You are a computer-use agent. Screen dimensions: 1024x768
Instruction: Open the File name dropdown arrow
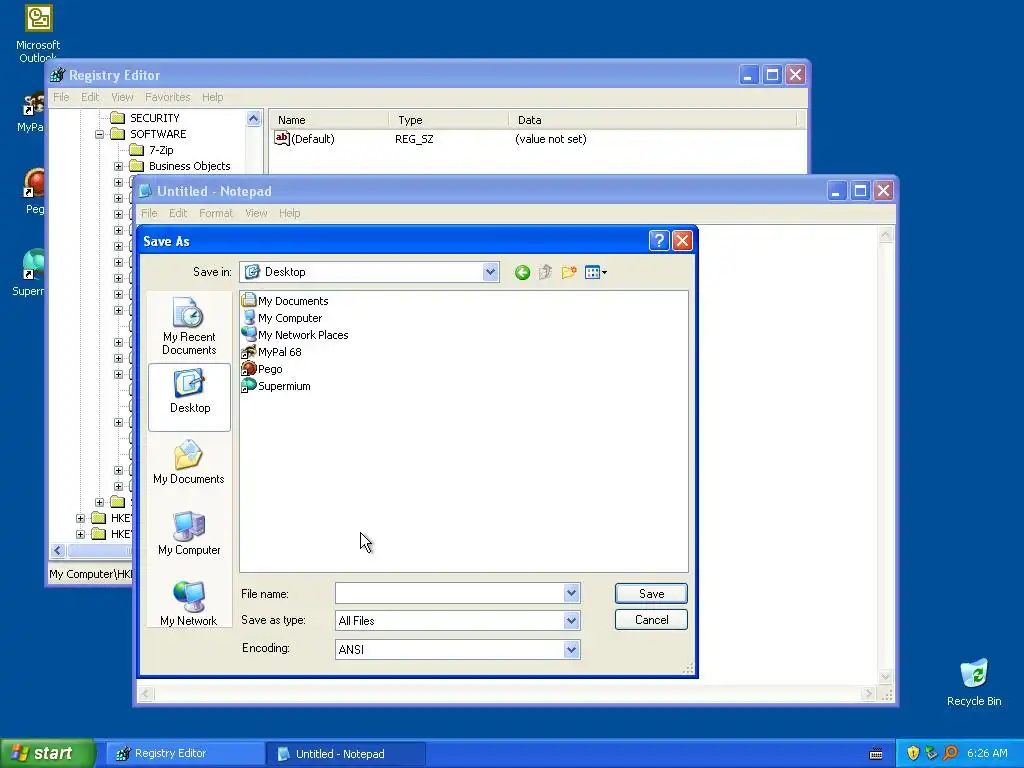tap(571, 593)
